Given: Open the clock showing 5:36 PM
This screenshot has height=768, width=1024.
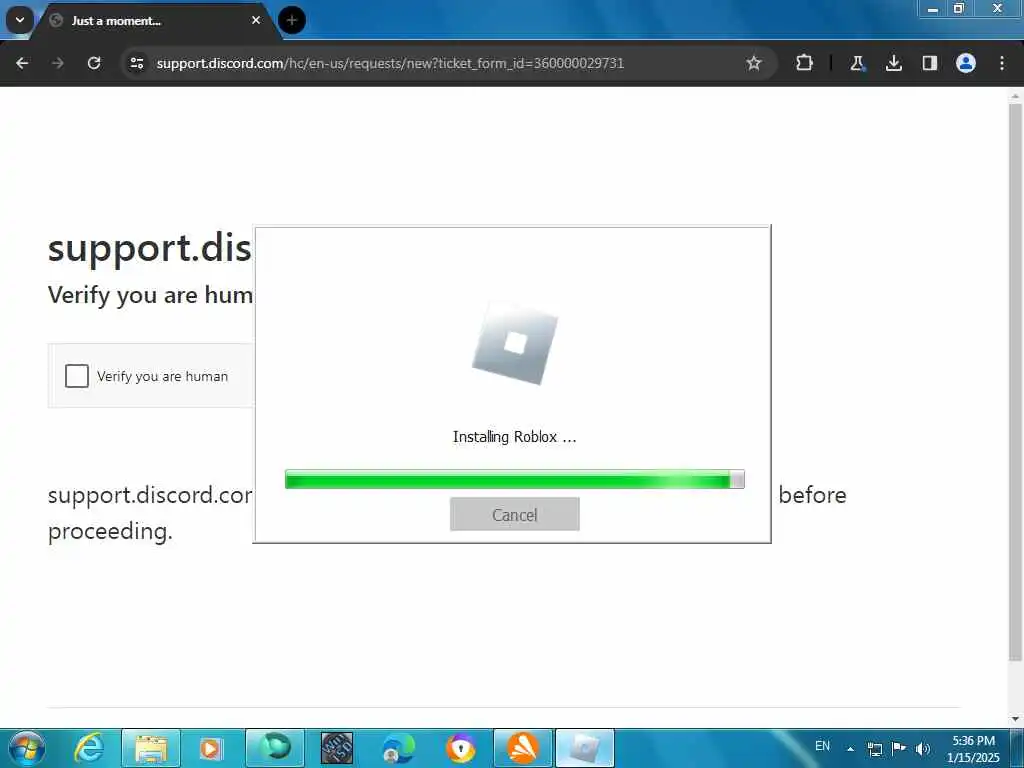Looking at the screenshot, I should click(973, 748).
